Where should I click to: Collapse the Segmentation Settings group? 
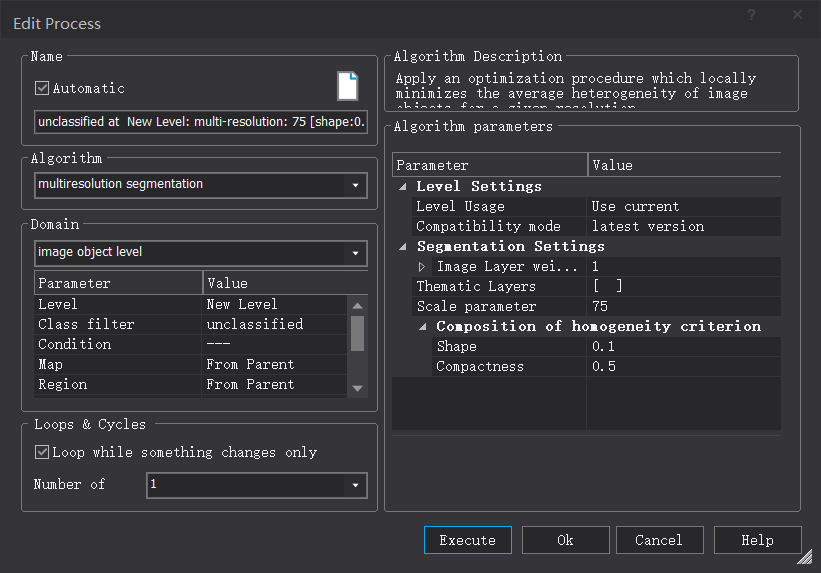pos(402,246)
